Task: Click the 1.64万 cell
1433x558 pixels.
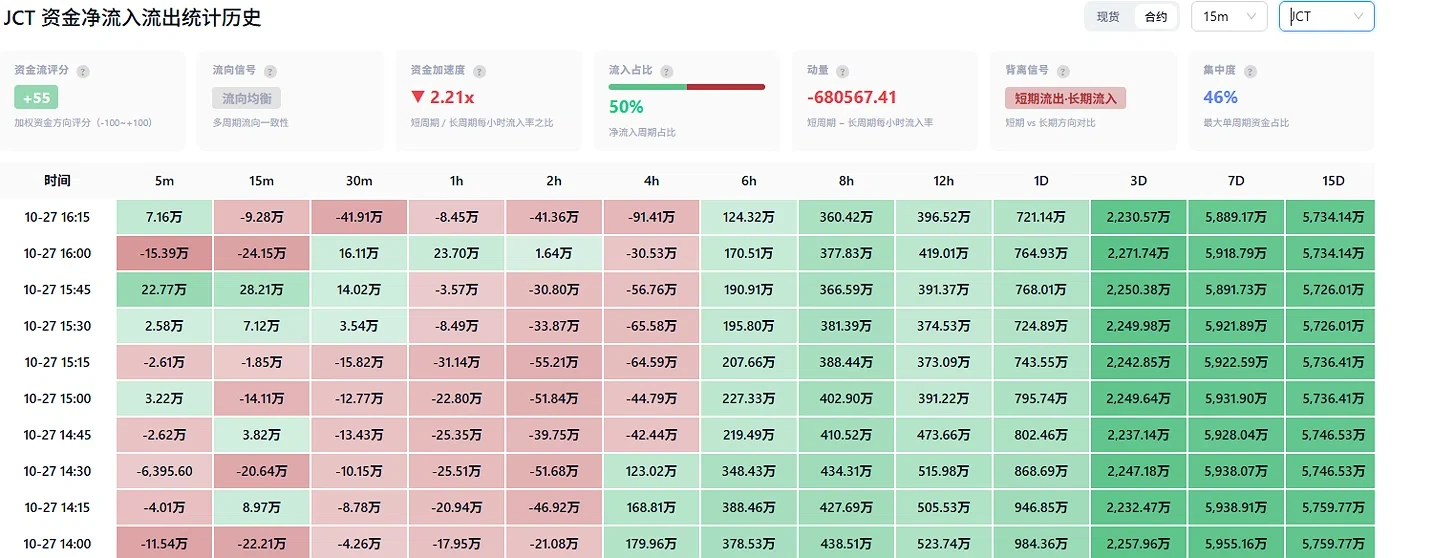Action: (x=554, y=253)
